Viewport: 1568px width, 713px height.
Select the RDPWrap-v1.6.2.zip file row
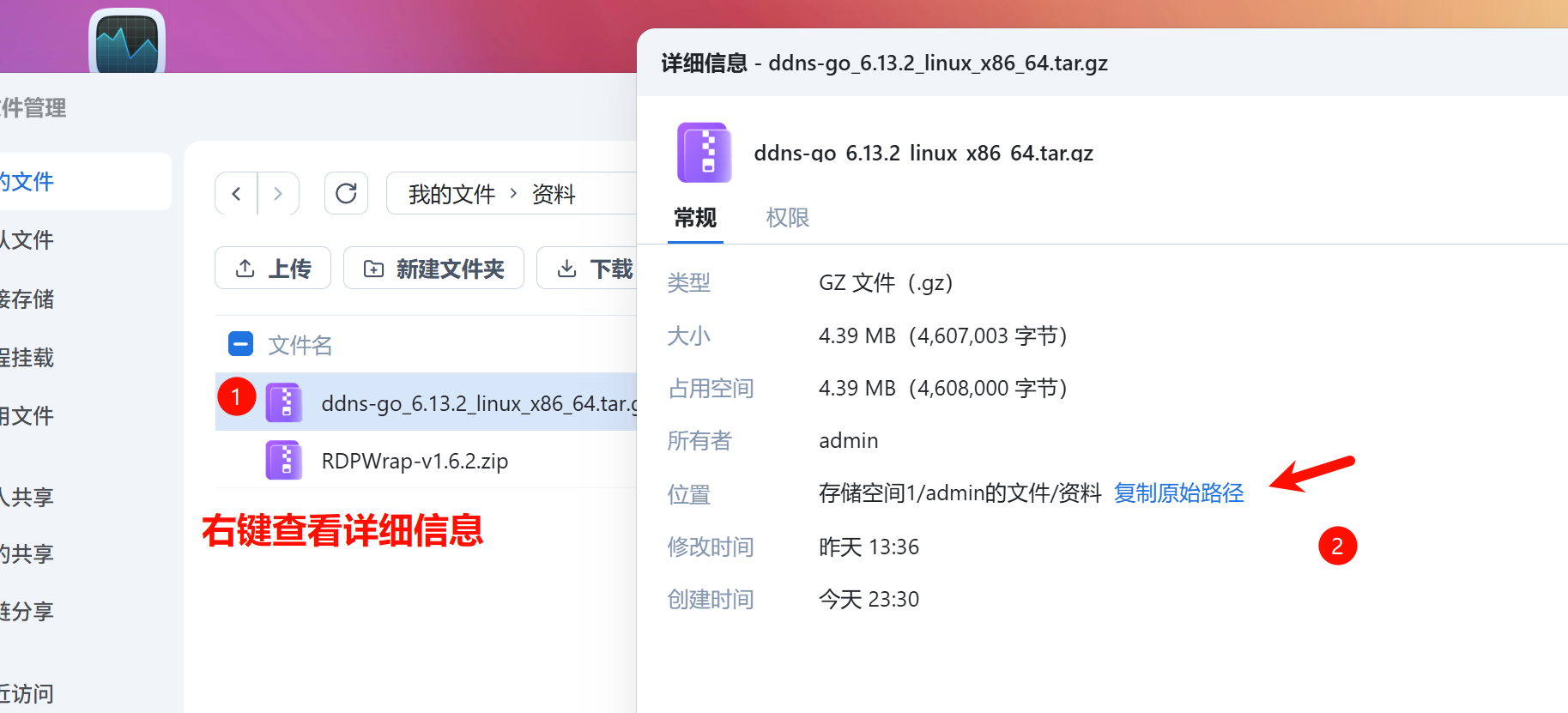[x=415, y=462]
